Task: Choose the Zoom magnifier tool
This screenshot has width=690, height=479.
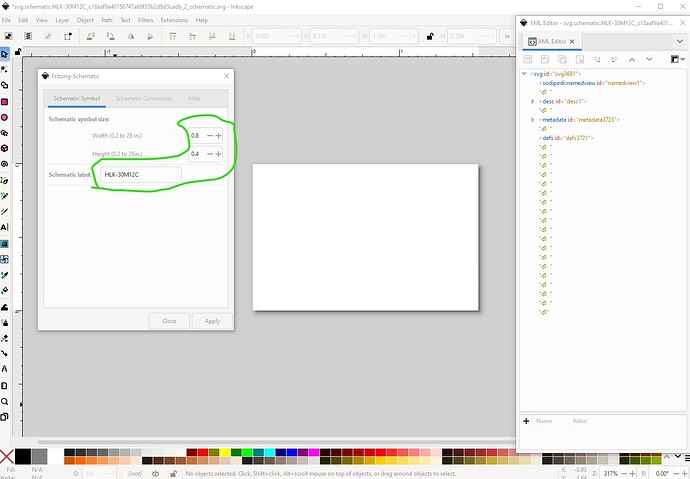Action: [x=4, y=401]
